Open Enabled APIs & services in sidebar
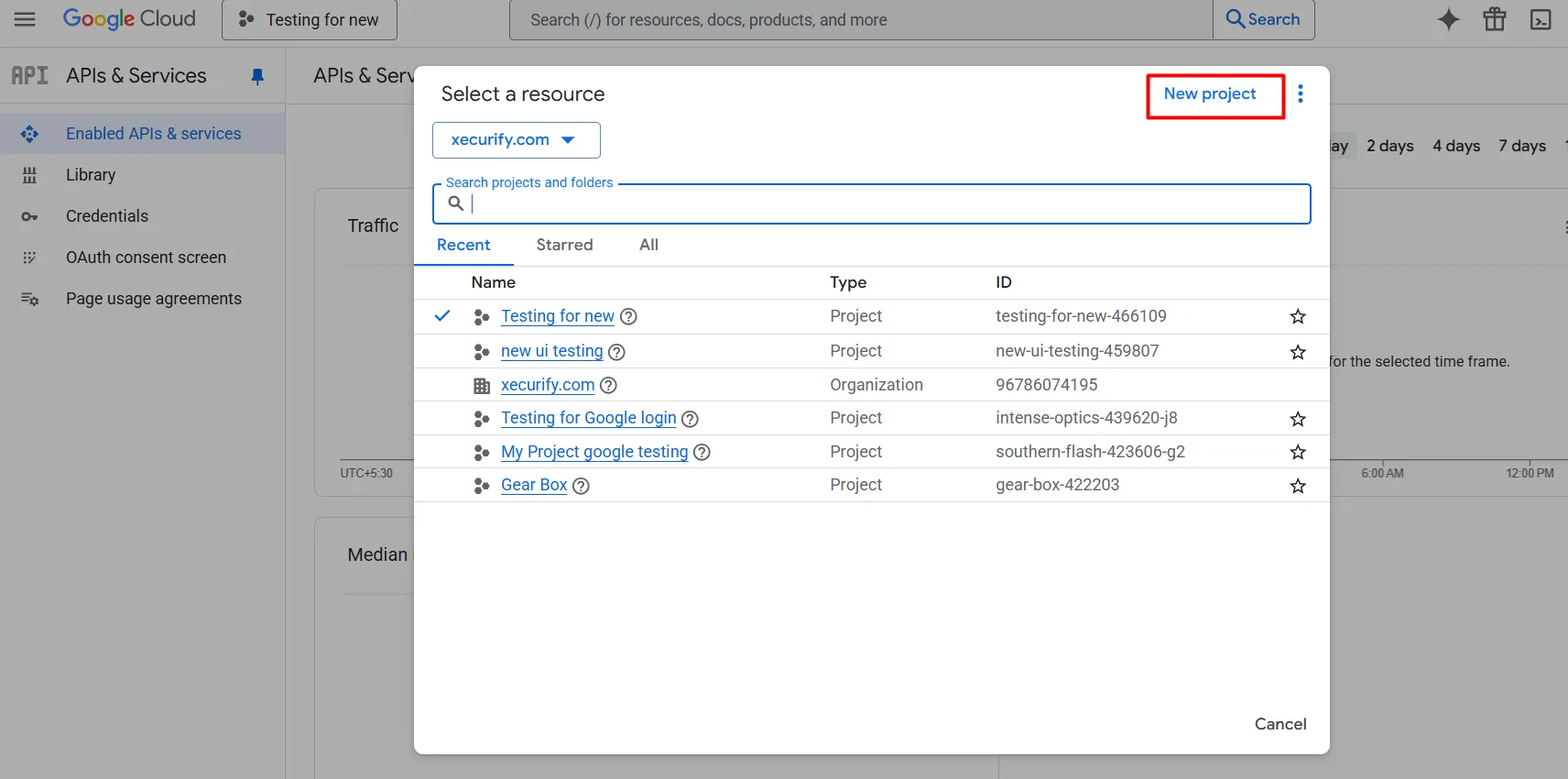 (x=142, y=134)
